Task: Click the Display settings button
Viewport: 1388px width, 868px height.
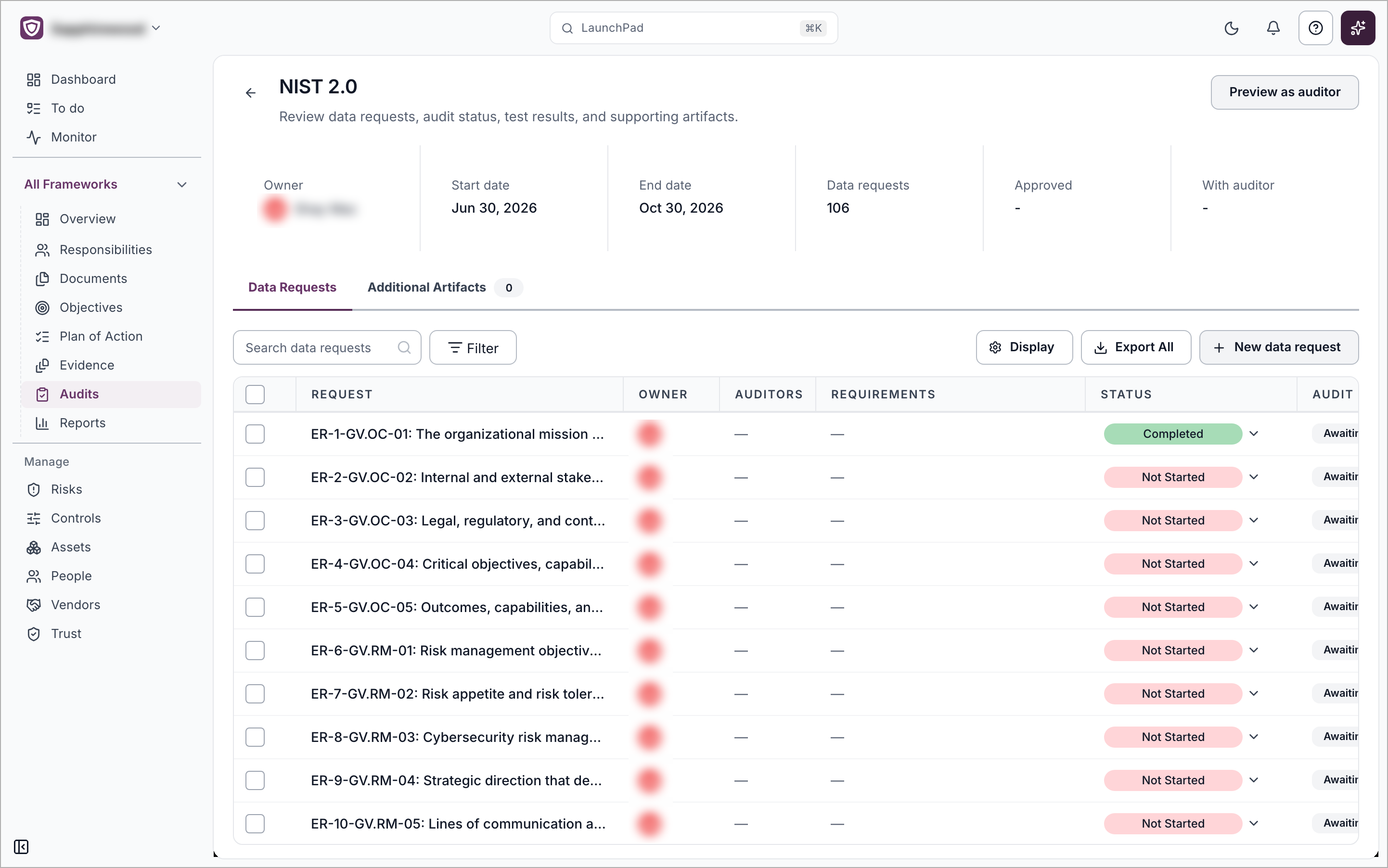Action: (1024, 347)
